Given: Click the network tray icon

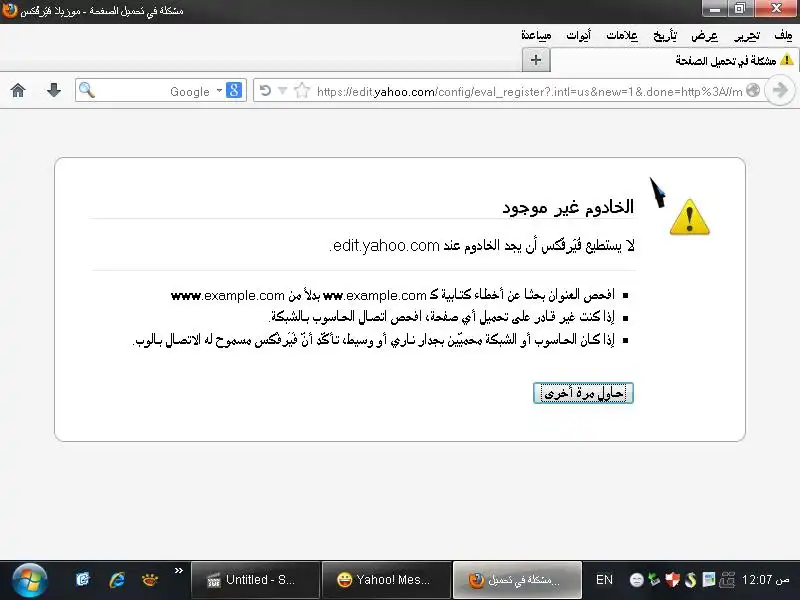Looking at the screenshot, I should coord(727,580).
